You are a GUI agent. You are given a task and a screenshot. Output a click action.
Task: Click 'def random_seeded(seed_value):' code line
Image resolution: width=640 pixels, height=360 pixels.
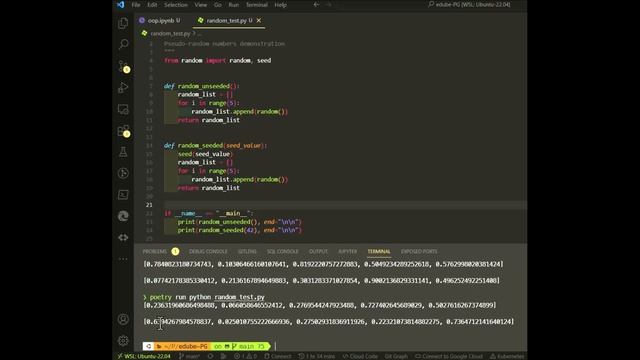[x=215, y=145]
